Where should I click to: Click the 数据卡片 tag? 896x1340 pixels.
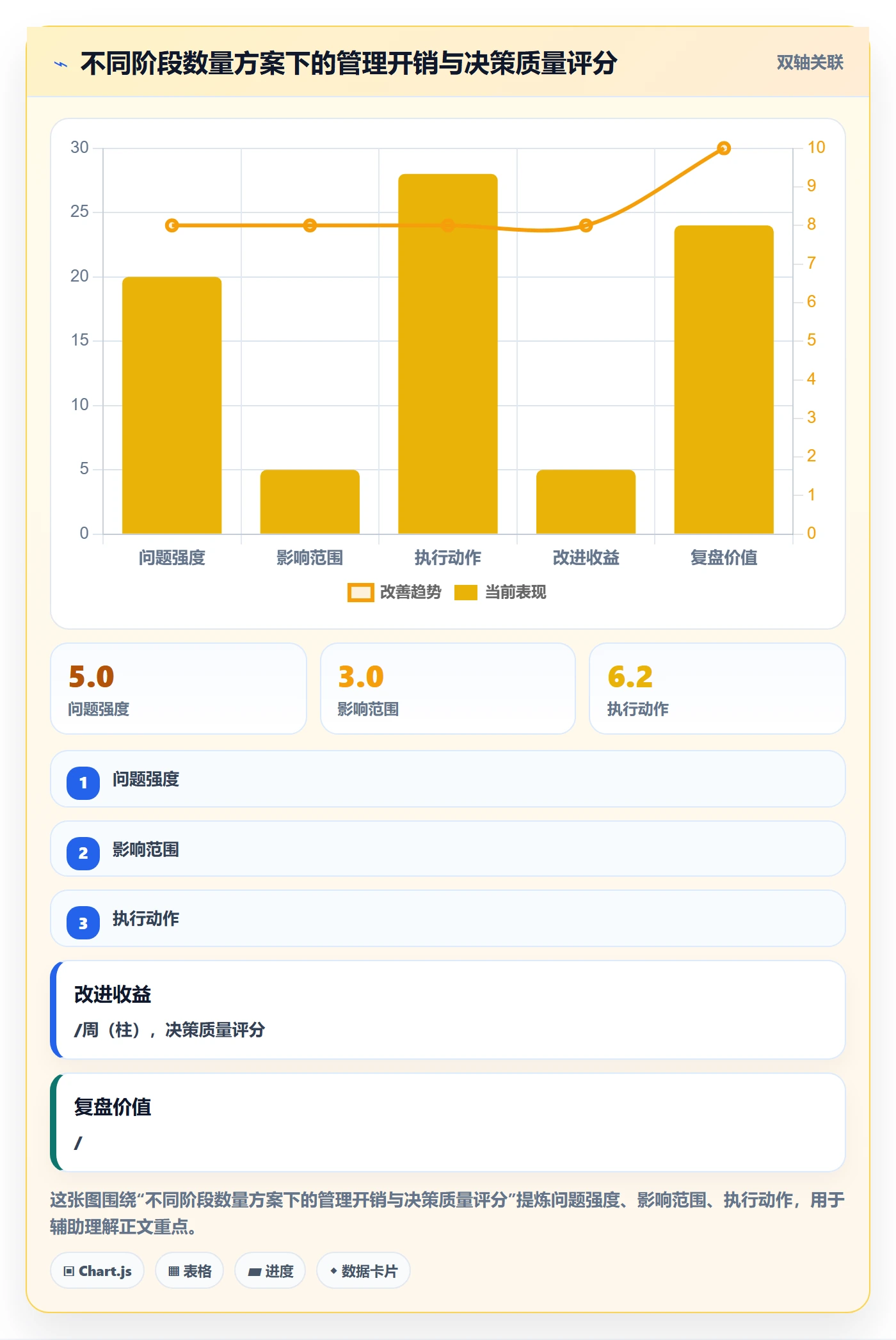click(364, 1271)
